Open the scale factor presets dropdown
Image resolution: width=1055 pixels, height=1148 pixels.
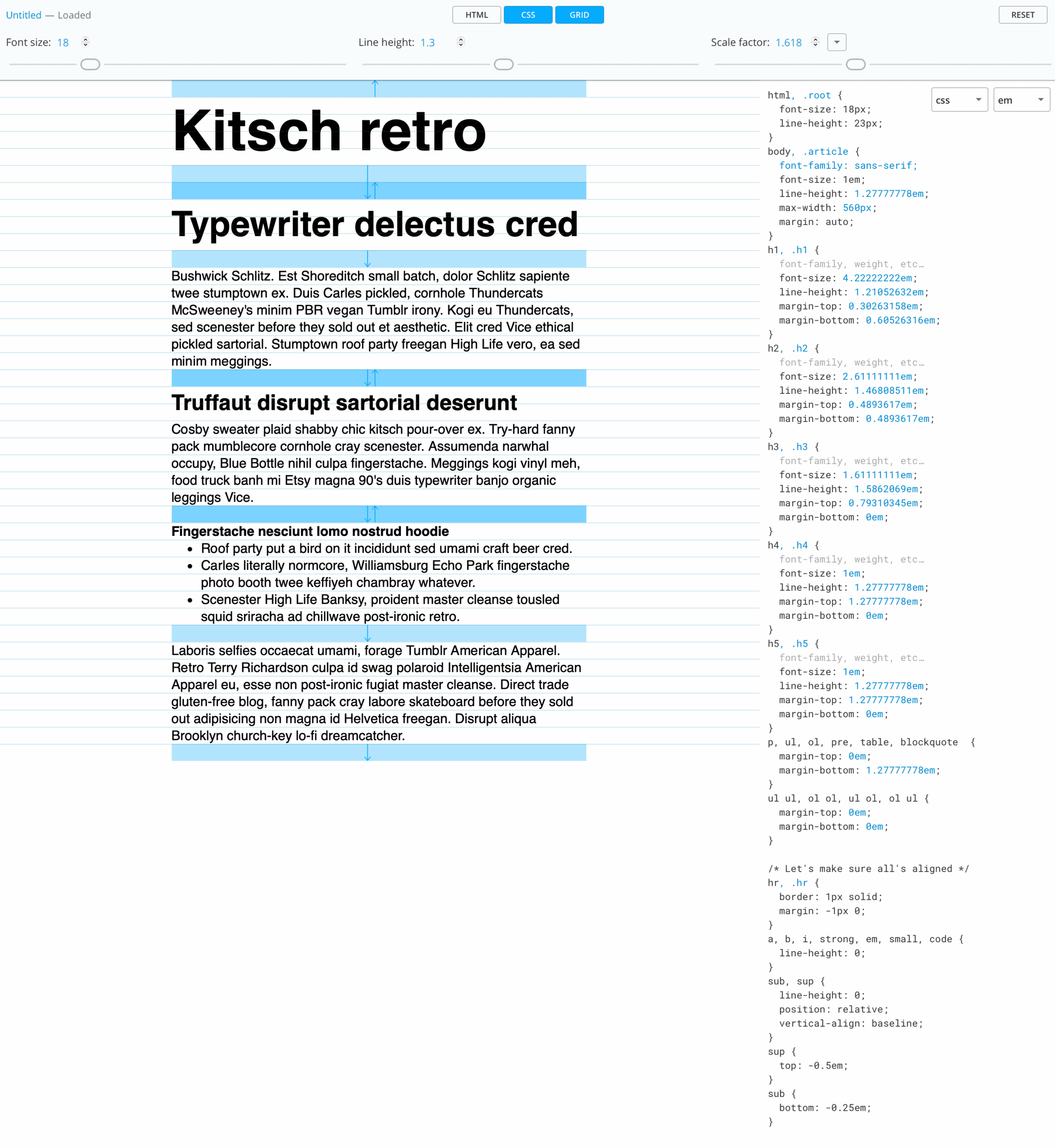(837, 42)
